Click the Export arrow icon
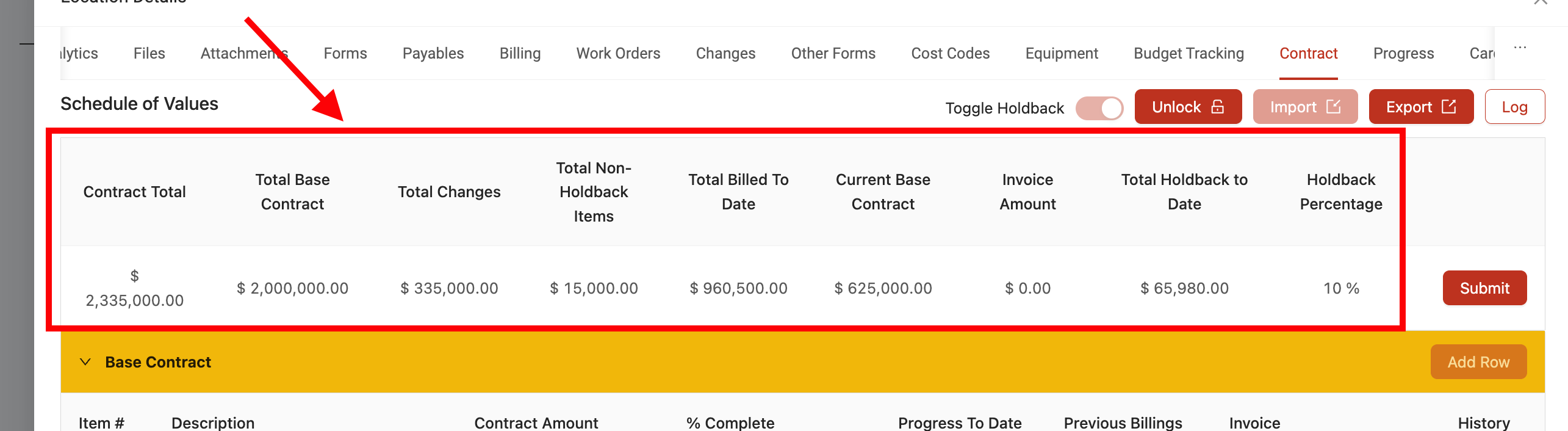Viewport: 1568px width, 431px height. [1448, 107]
